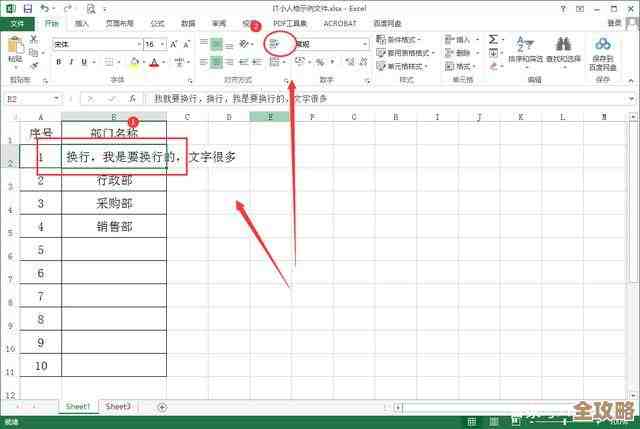Open the font size dropdown
640x429 pixels.
click(x=163, y=44)
